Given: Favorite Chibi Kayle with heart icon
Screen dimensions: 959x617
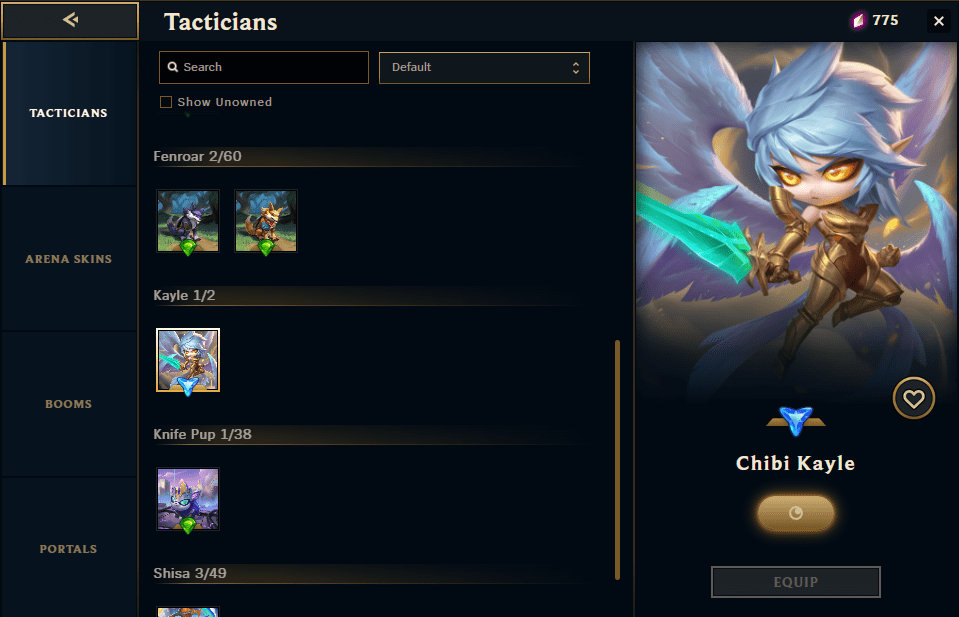Looking at the screenshot, I should 914,399.
